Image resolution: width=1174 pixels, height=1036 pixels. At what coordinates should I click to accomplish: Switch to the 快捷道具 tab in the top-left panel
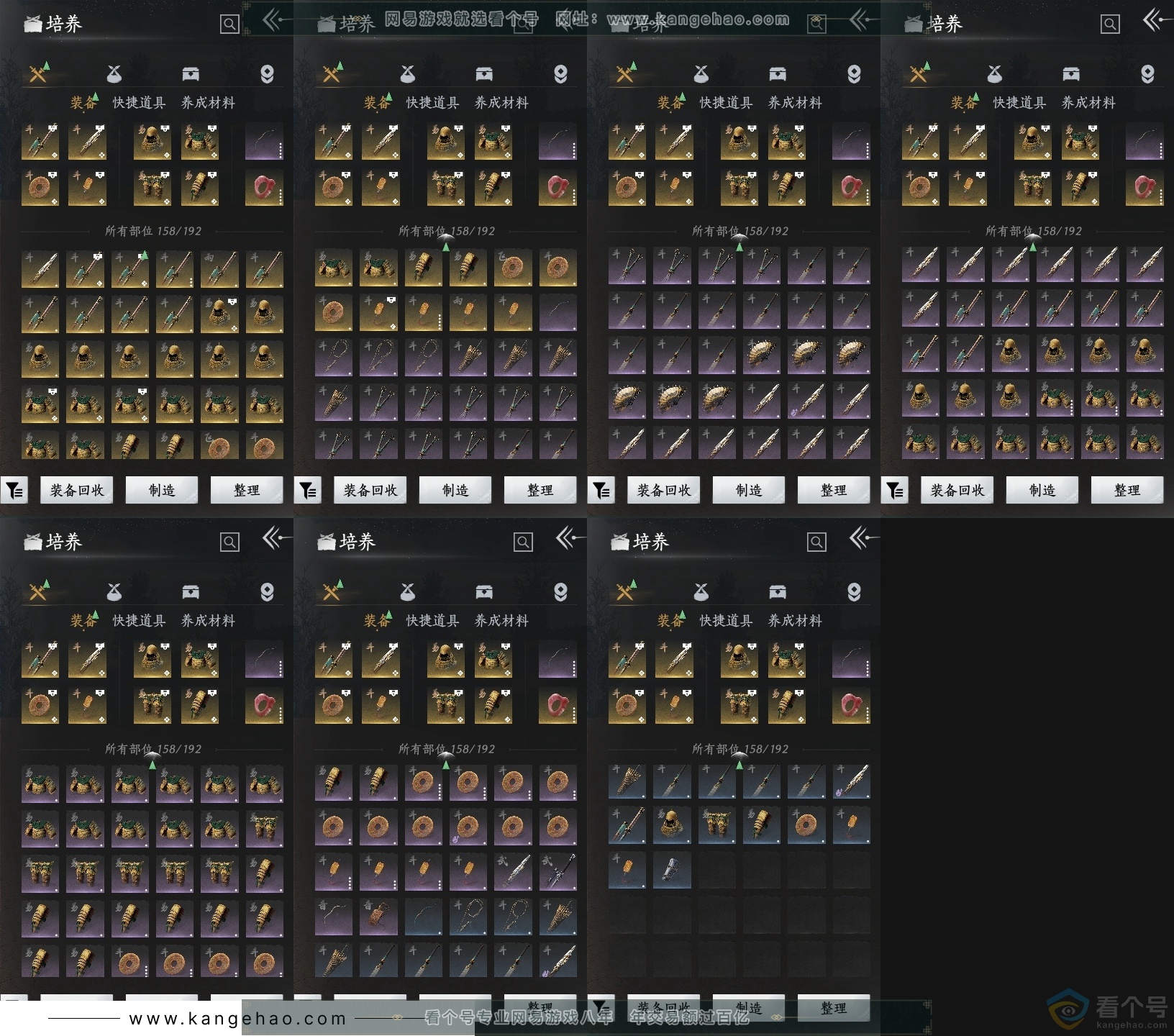point(139,103)
